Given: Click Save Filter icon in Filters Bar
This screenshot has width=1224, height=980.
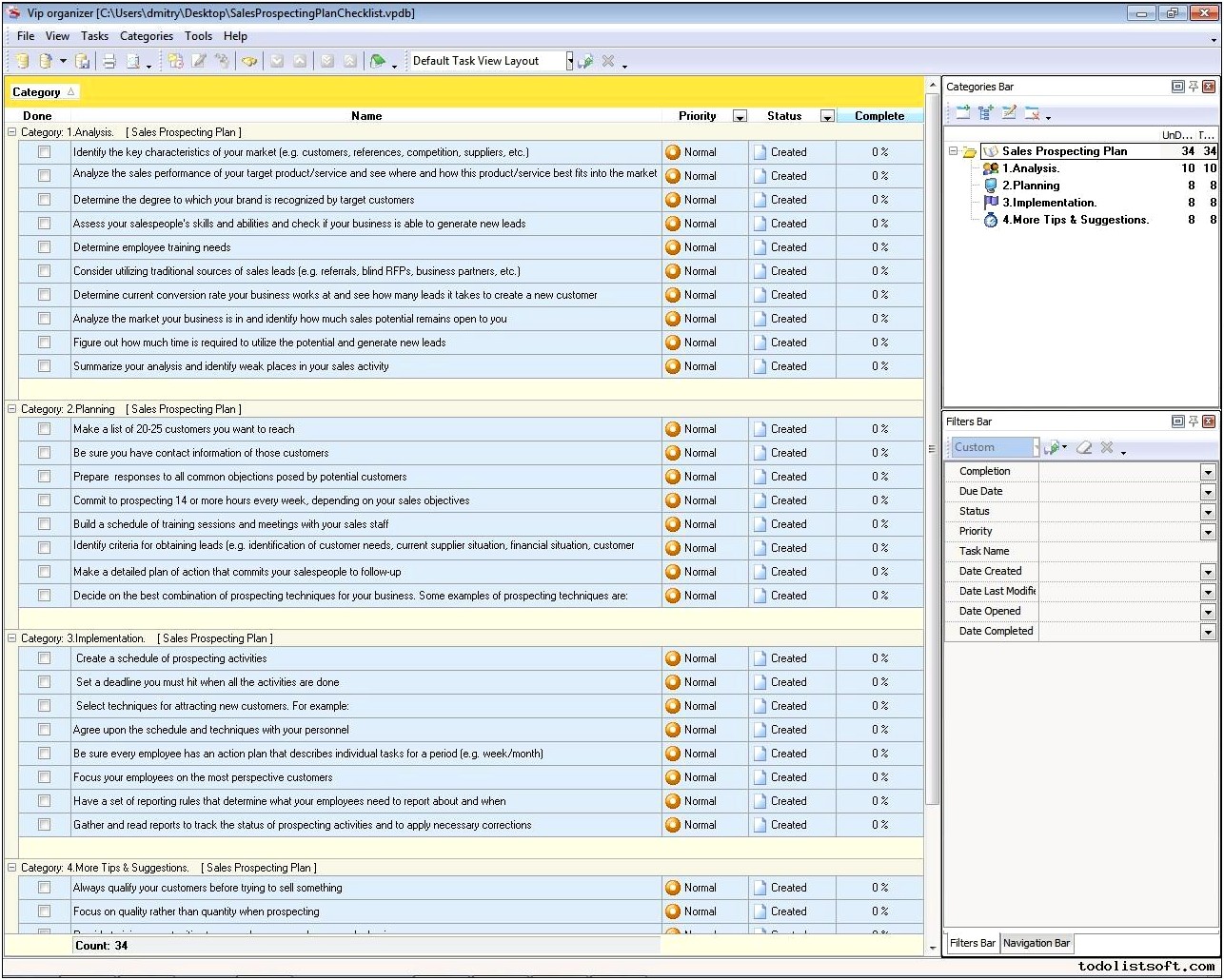Looking at the screenshot, I should click(1053, 447).
